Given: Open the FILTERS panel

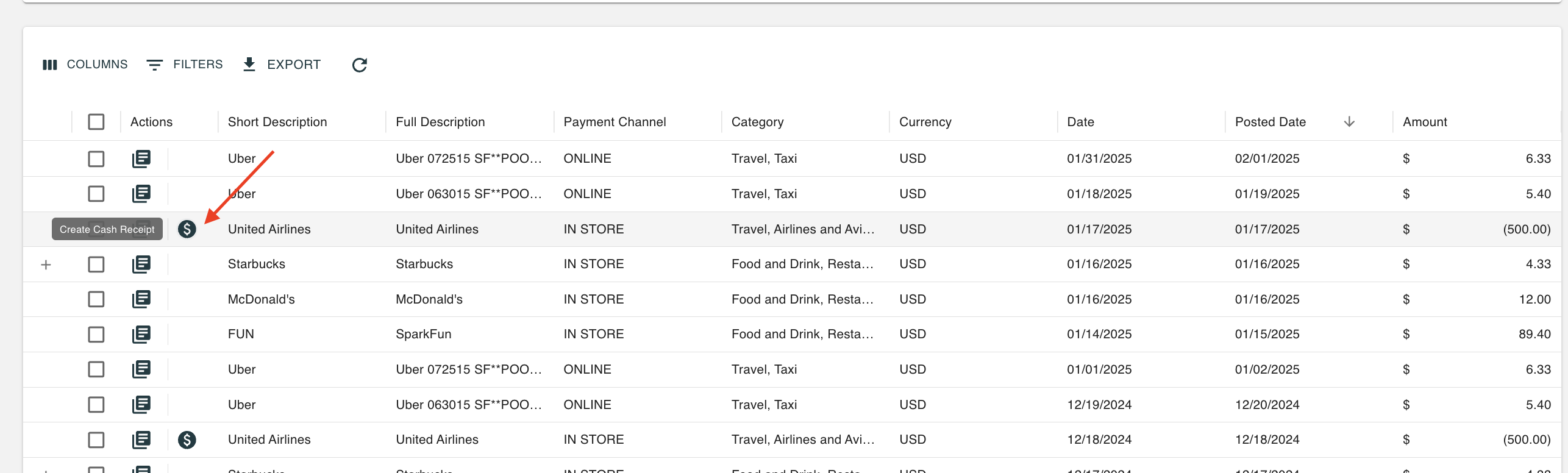Looking at the screenshot, I should coord(185,65).
